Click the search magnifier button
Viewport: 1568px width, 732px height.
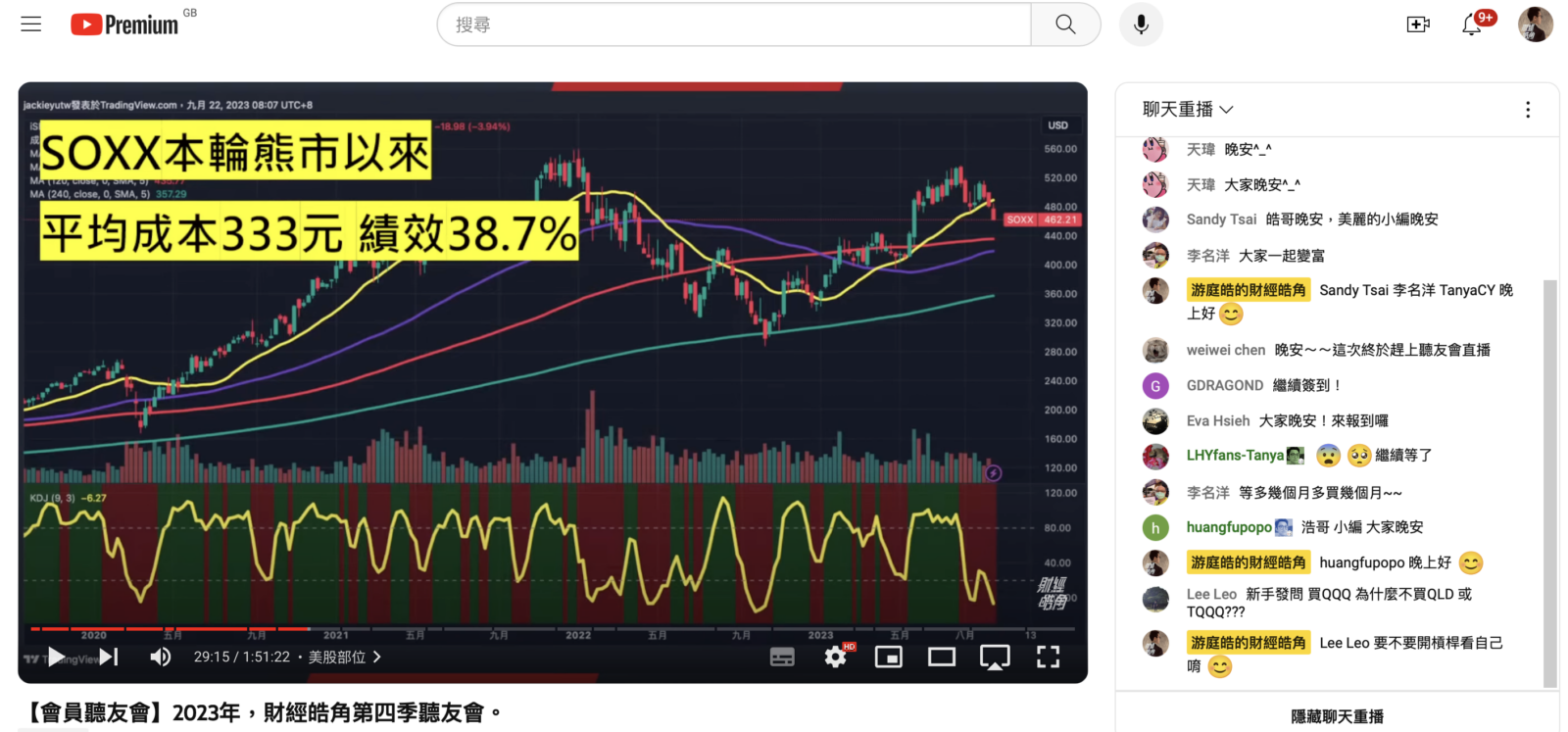1065,24
